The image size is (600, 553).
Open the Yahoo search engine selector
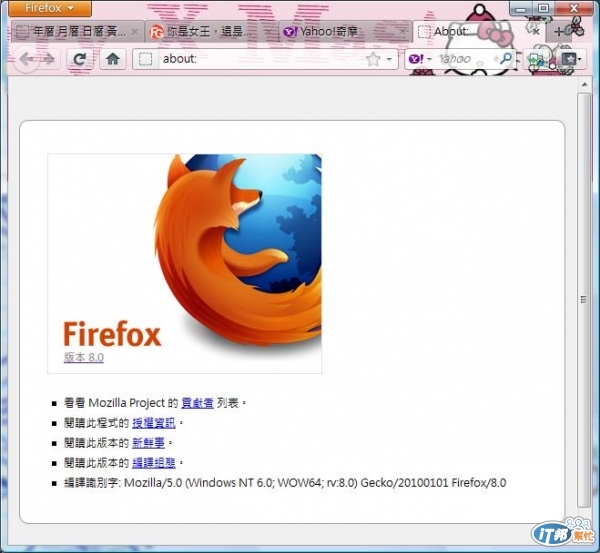click(419, 59)
